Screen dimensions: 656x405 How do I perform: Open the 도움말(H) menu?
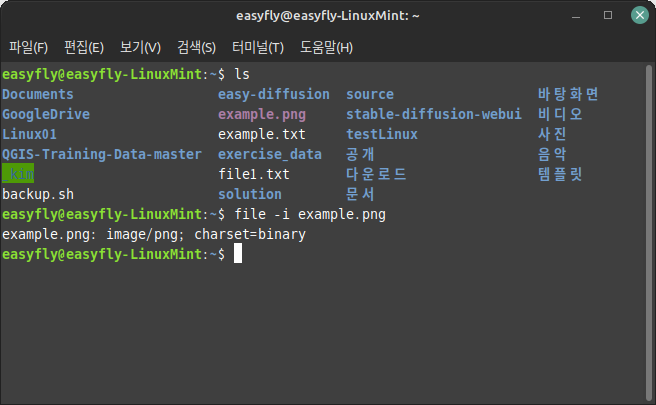(x=326, y=47)
